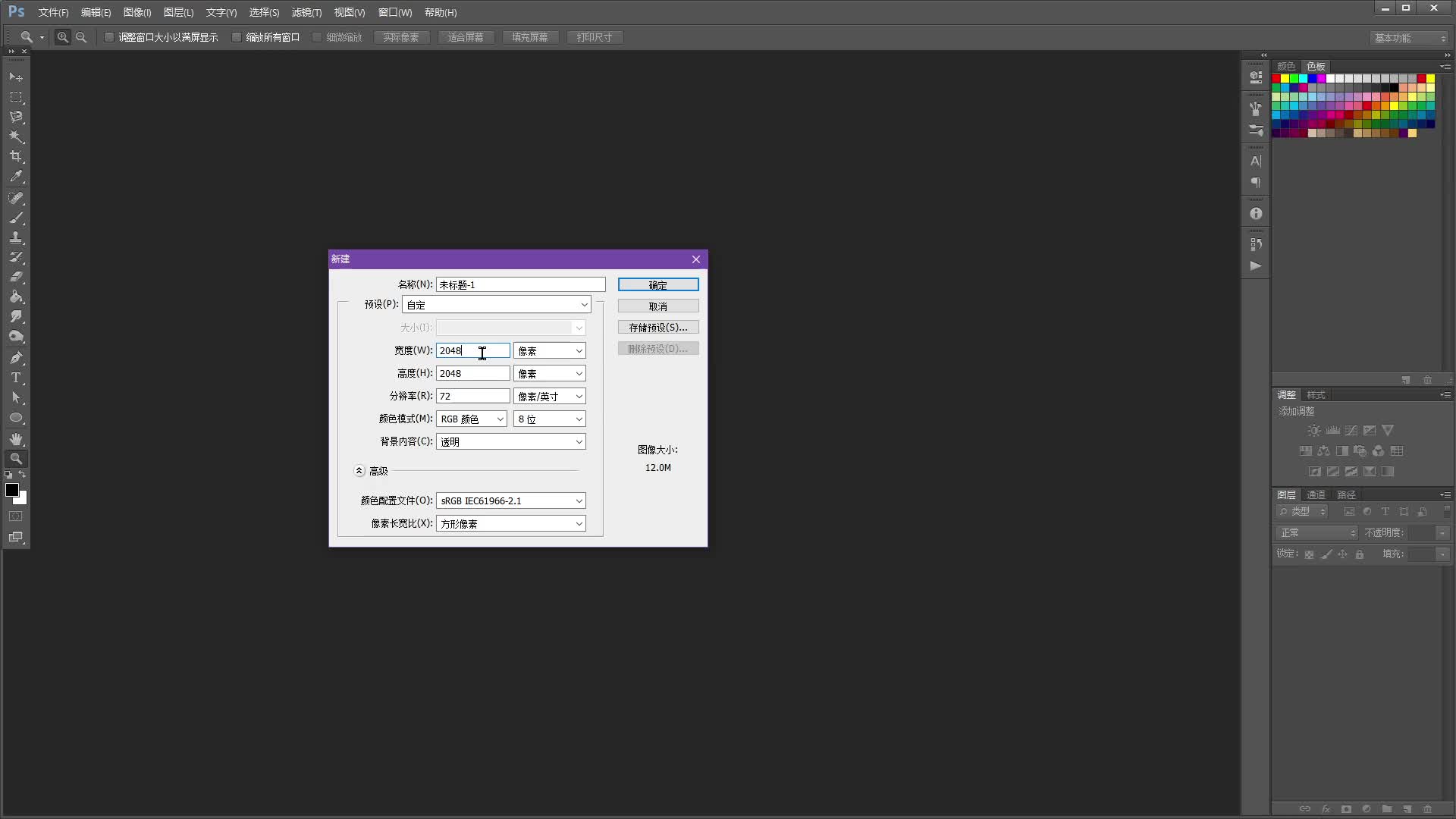
Task: Select the Move tool
Action: pos(16,77)
